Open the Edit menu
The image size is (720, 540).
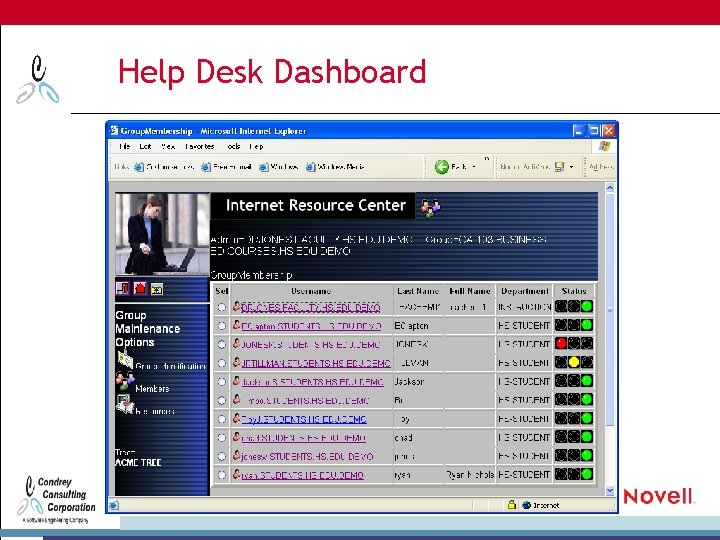(145, 146)
